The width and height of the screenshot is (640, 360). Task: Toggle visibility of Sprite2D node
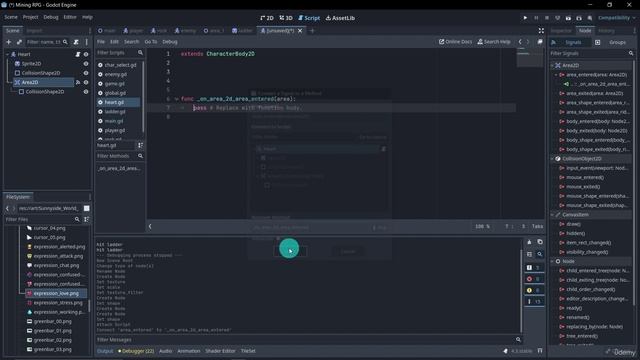coord(86,64)
